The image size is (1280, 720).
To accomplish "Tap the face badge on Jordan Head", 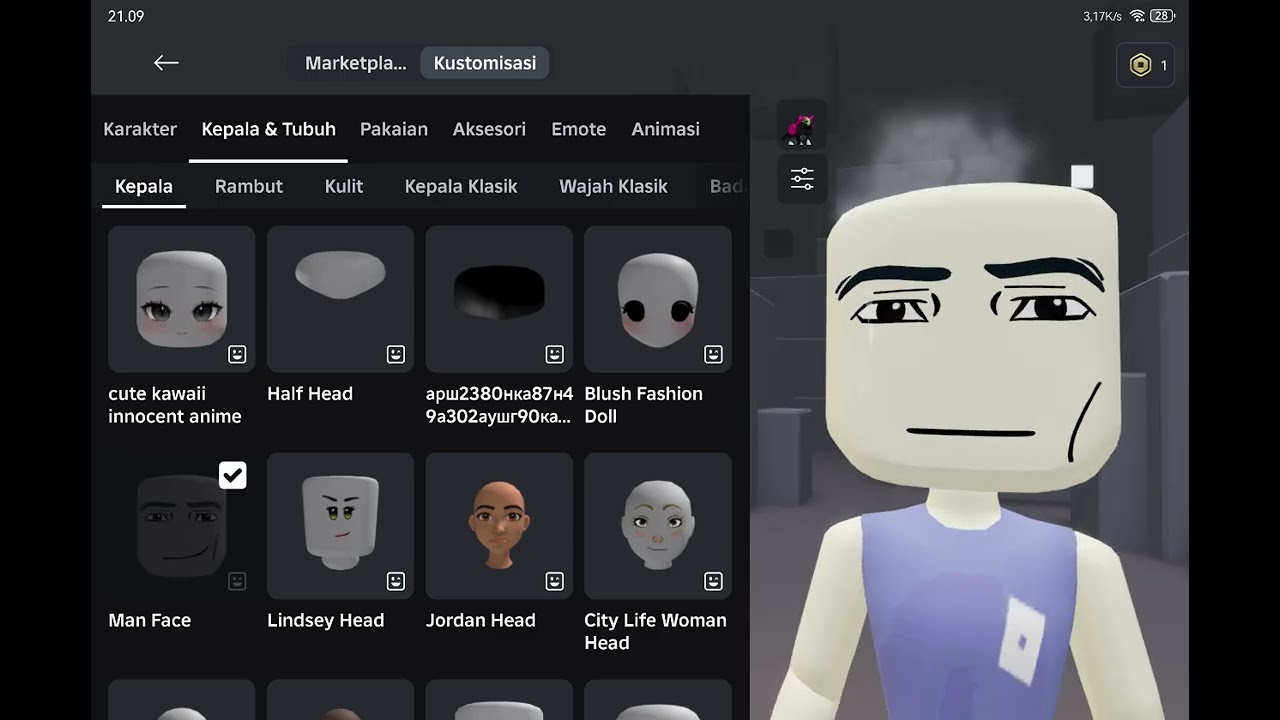I will click(555, 581).
